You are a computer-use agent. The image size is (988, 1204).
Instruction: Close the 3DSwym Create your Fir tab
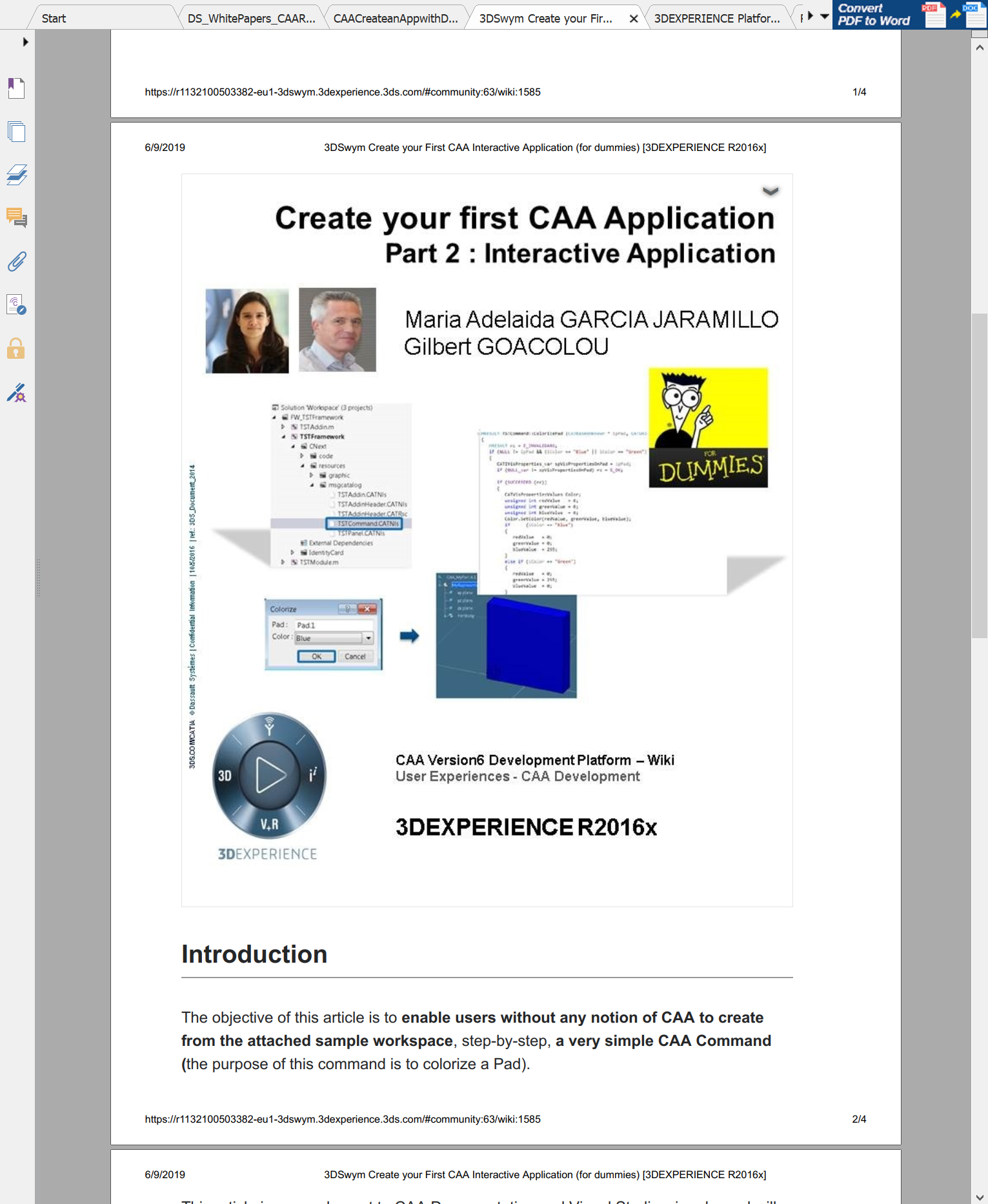pos(634,19)
